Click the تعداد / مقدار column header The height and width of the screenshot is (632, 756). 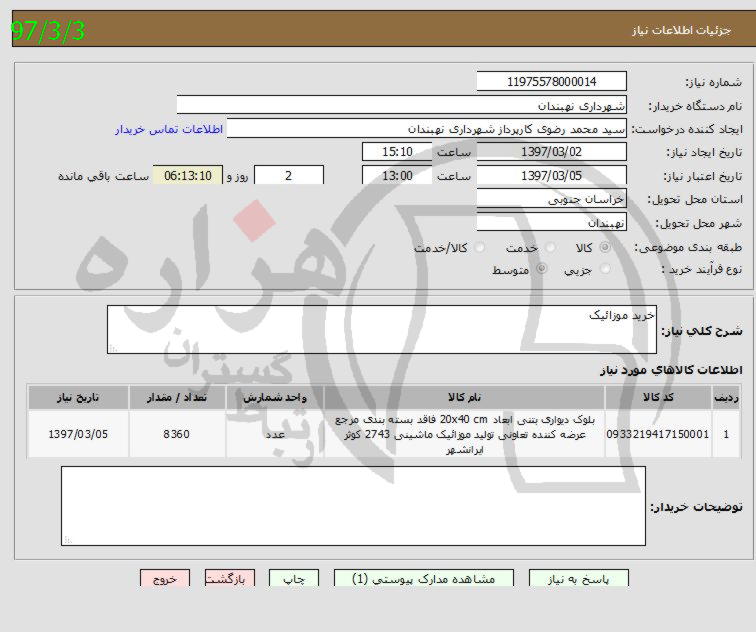[177, 397]
